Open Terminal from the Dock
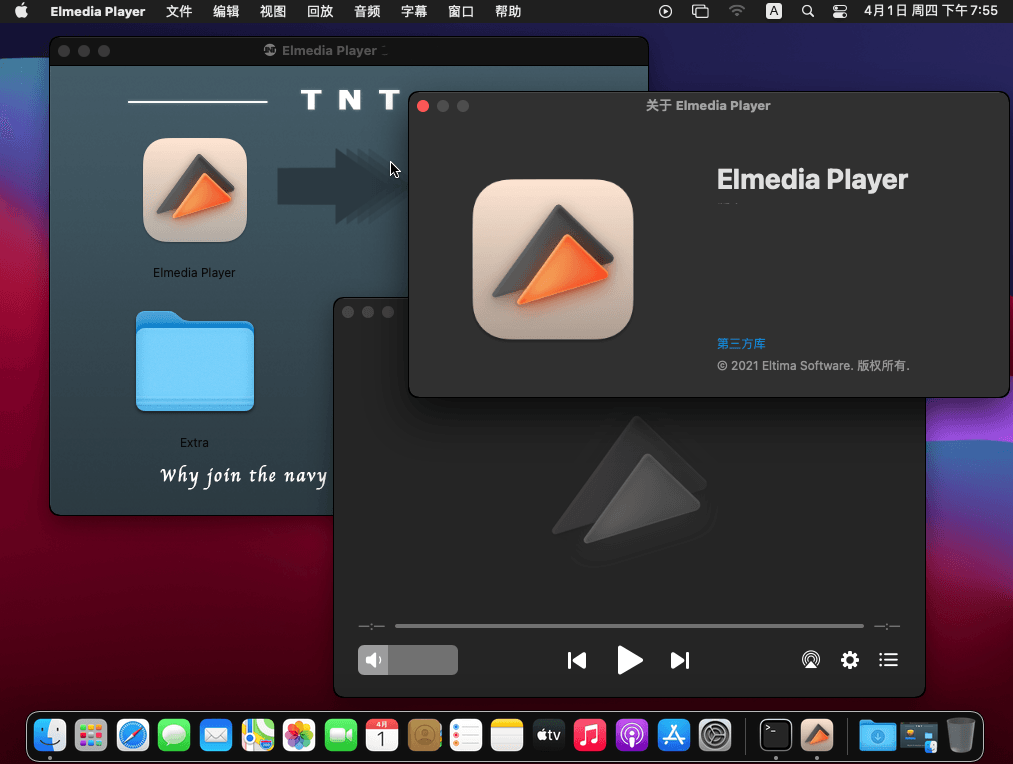1013x764 pixels. click(x=775, y=735)
